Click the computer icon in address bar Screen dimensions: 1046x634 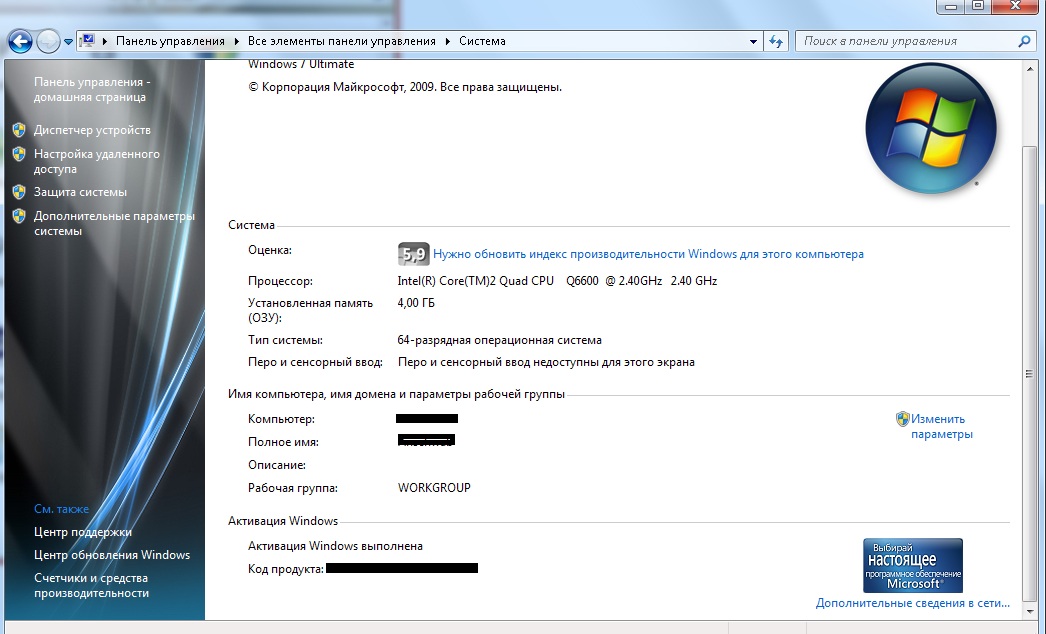[x=87, y=41]
